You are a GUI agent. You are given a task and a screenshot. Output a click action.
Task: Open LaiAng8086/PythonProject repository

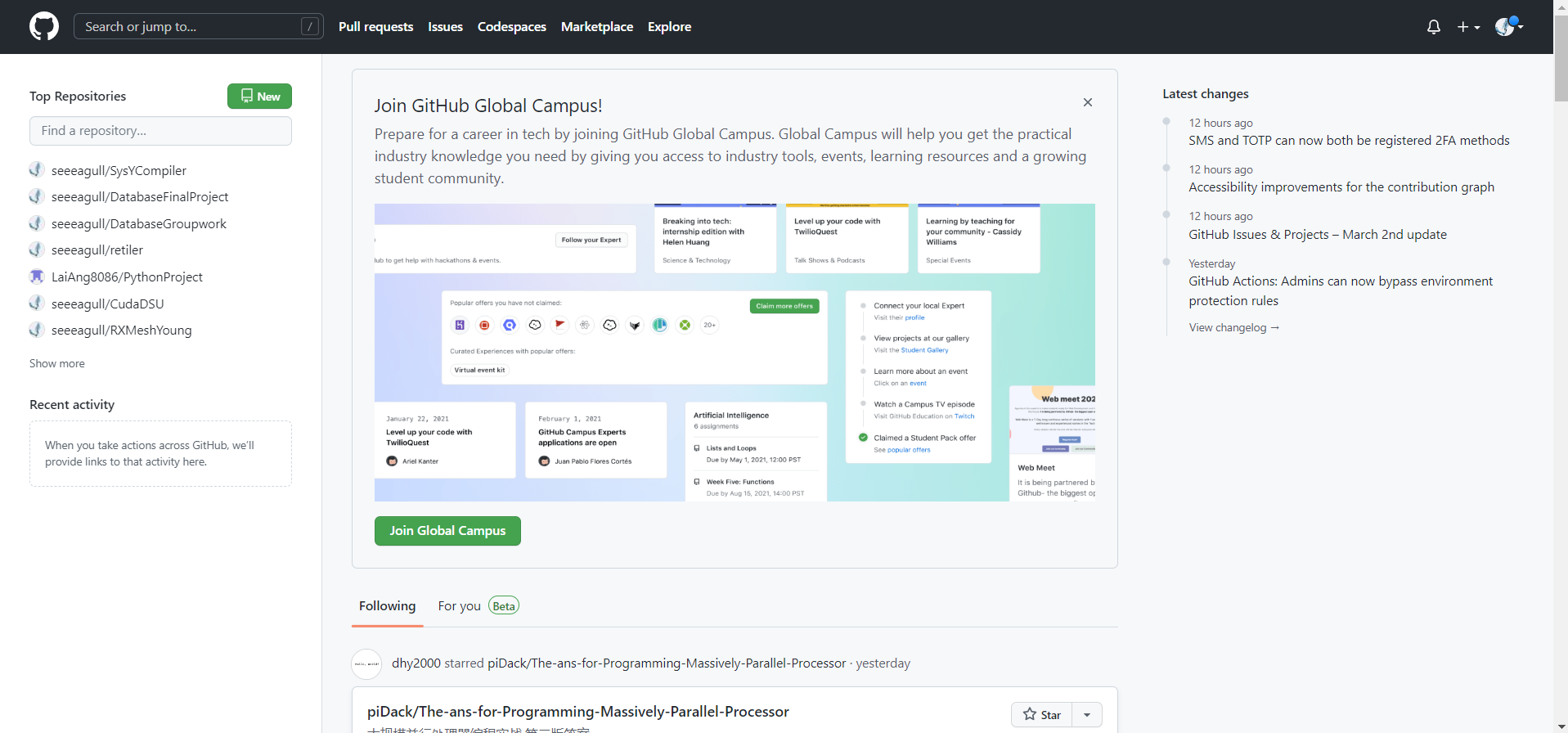[x=127, y=277]
